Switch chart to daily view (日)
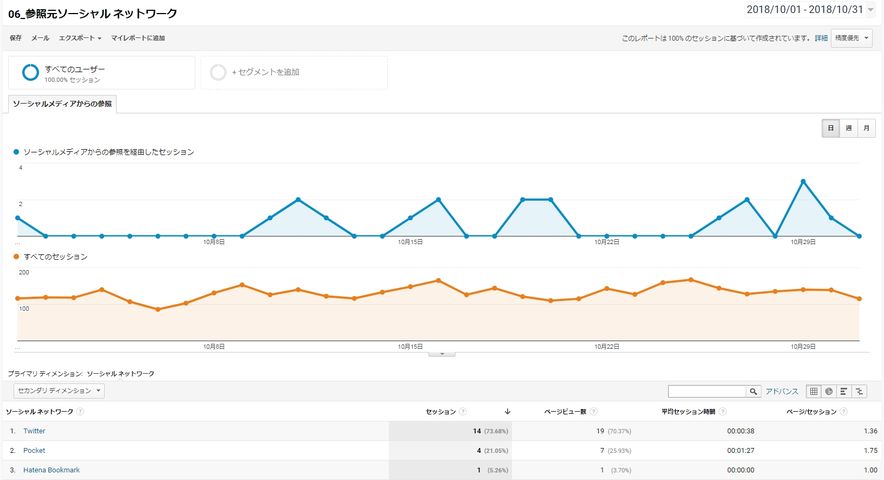The width and height of the screenshot is (884, 480). (x=830, y=128)
